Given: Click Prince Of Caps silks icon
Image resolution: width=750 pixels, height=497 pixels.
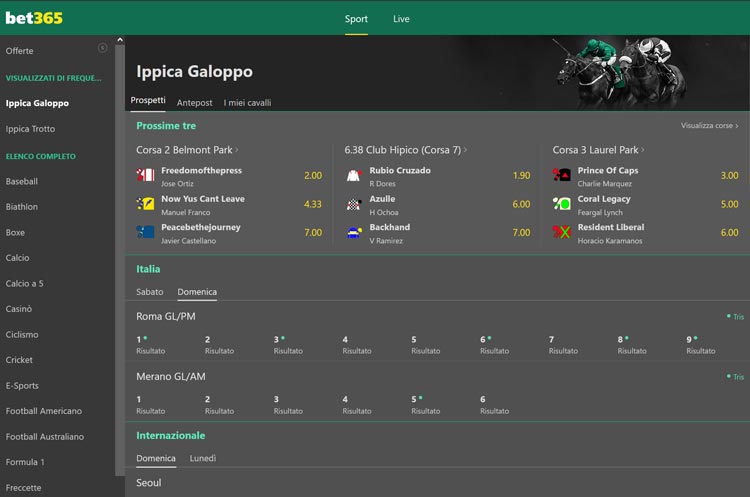Looking at the screenshot, I should click(561, 176).
